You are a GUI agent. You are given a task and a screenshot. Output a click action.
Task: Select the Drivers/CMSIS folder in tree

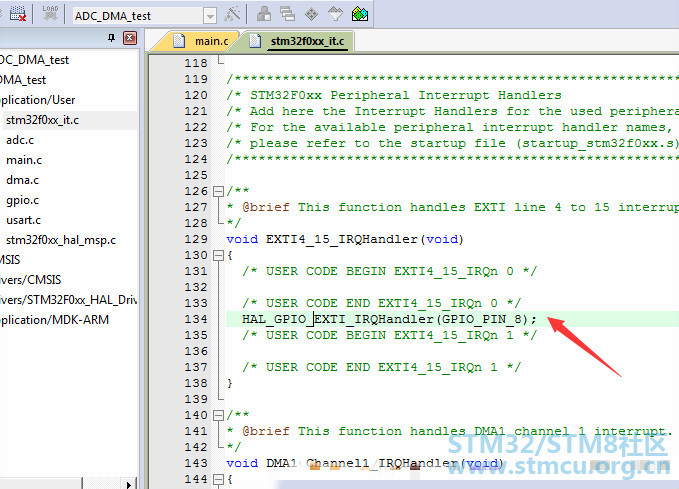click(x=30, y=280)
